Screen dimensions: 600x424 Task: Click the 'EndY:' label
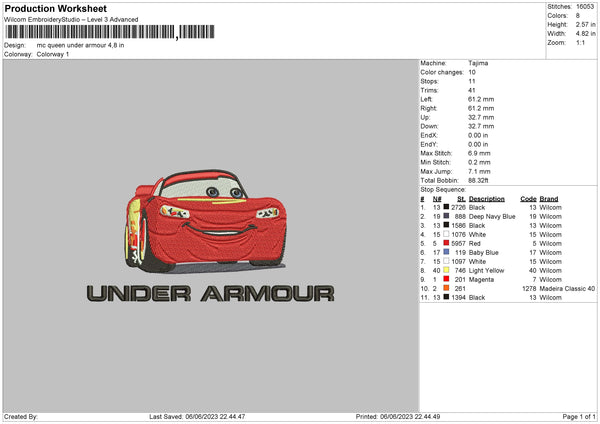(x=429, y=144)
